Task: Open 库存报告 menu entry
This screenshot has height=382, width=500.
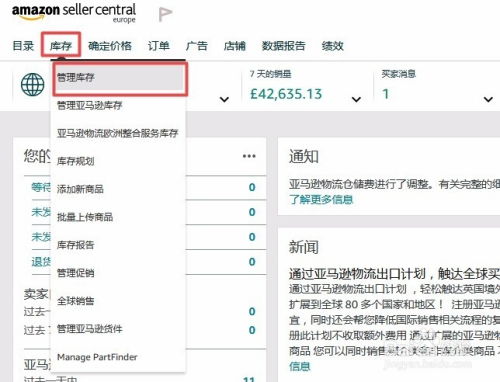Action: tap(75, 245)
